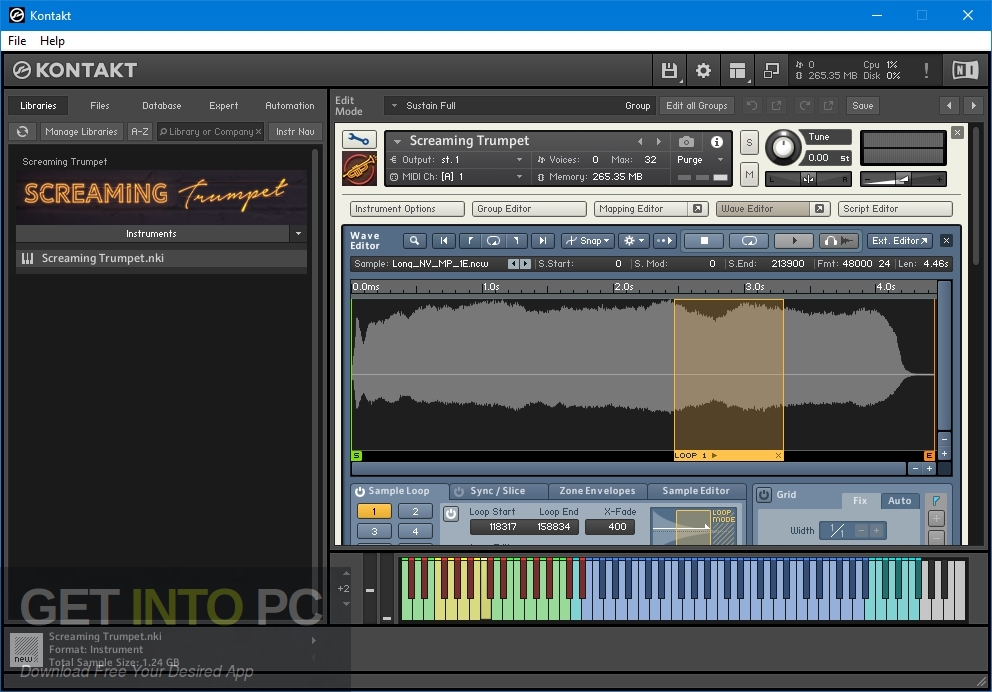
Task: Switch to the Database tab
Action: (162, 106)
